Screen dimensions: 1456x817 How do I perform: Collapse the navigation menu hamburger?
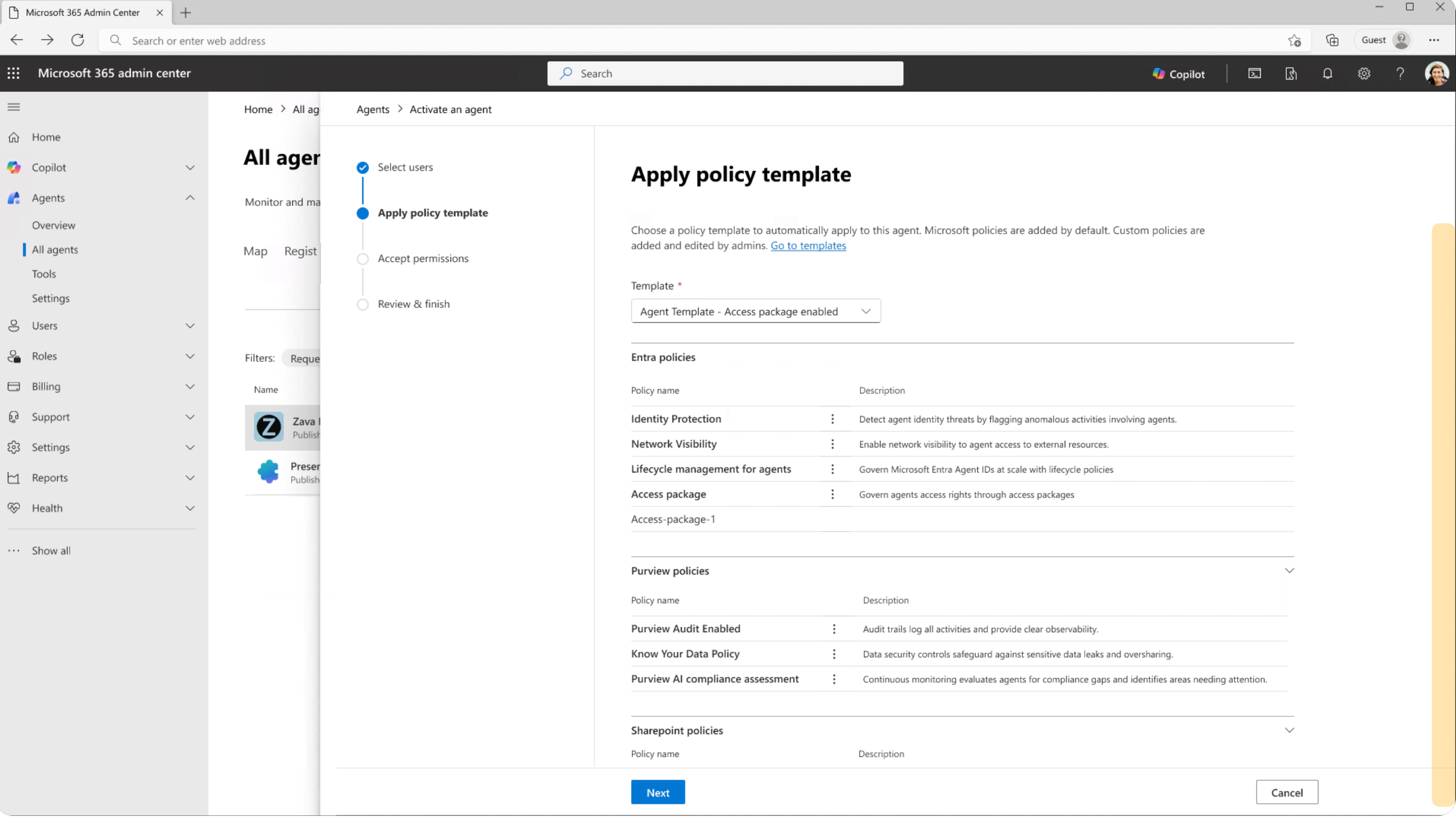[x=13, y=107]
